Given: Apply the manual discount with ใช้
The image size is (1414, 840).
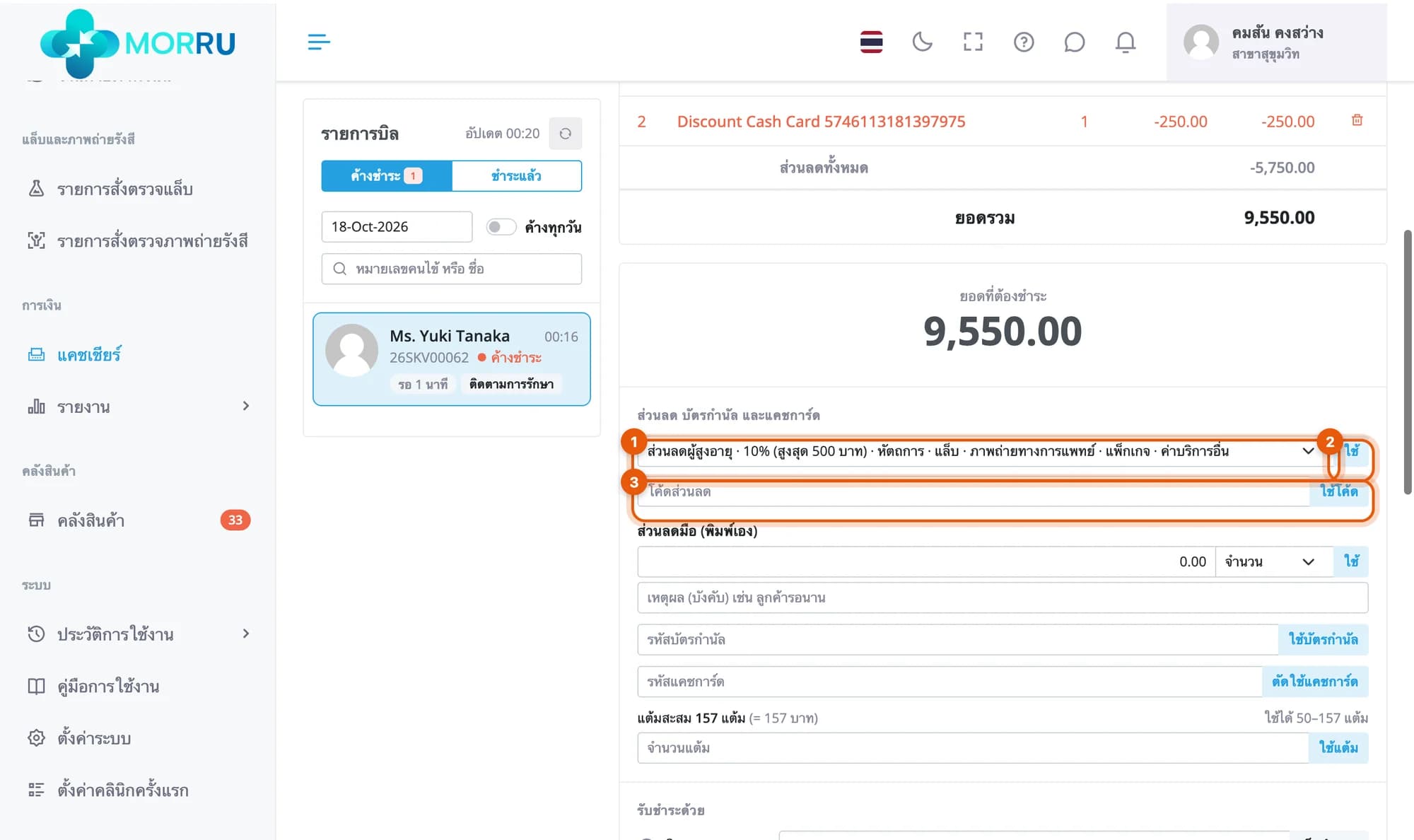Looking at the screenshot, I should tap(1351, 561).
